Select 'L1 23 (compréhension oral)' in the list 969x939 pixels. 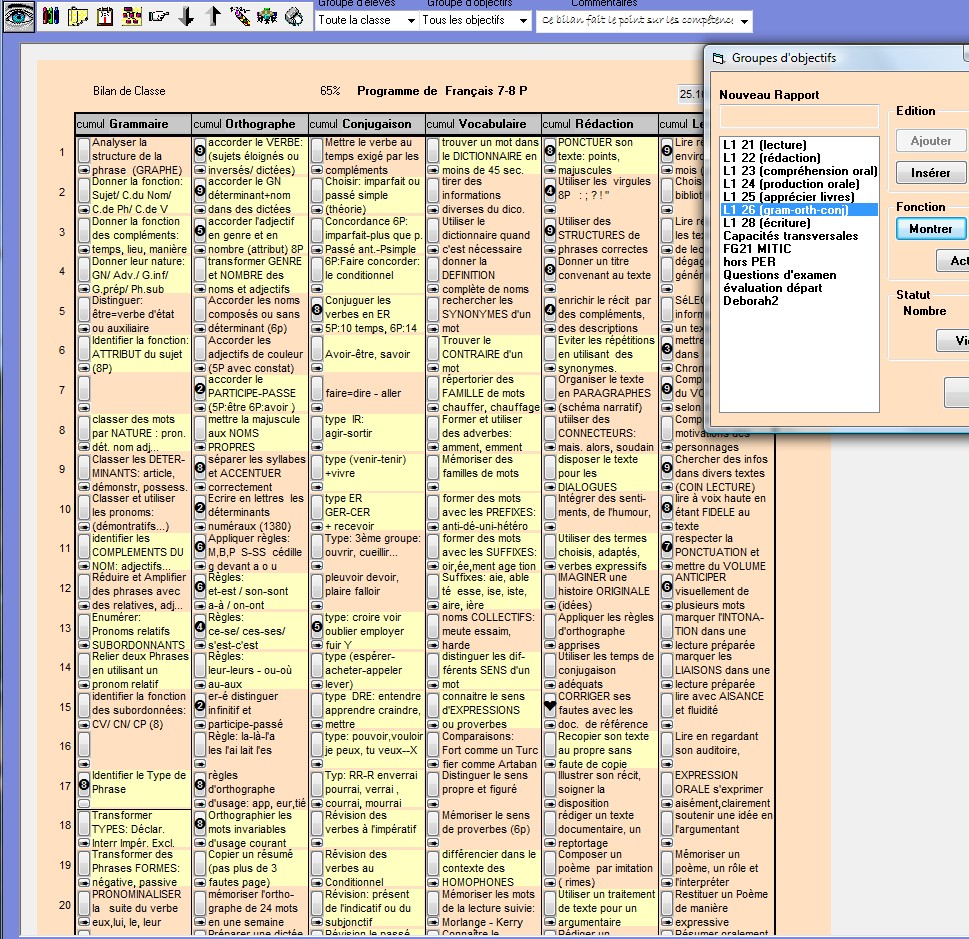800,171
